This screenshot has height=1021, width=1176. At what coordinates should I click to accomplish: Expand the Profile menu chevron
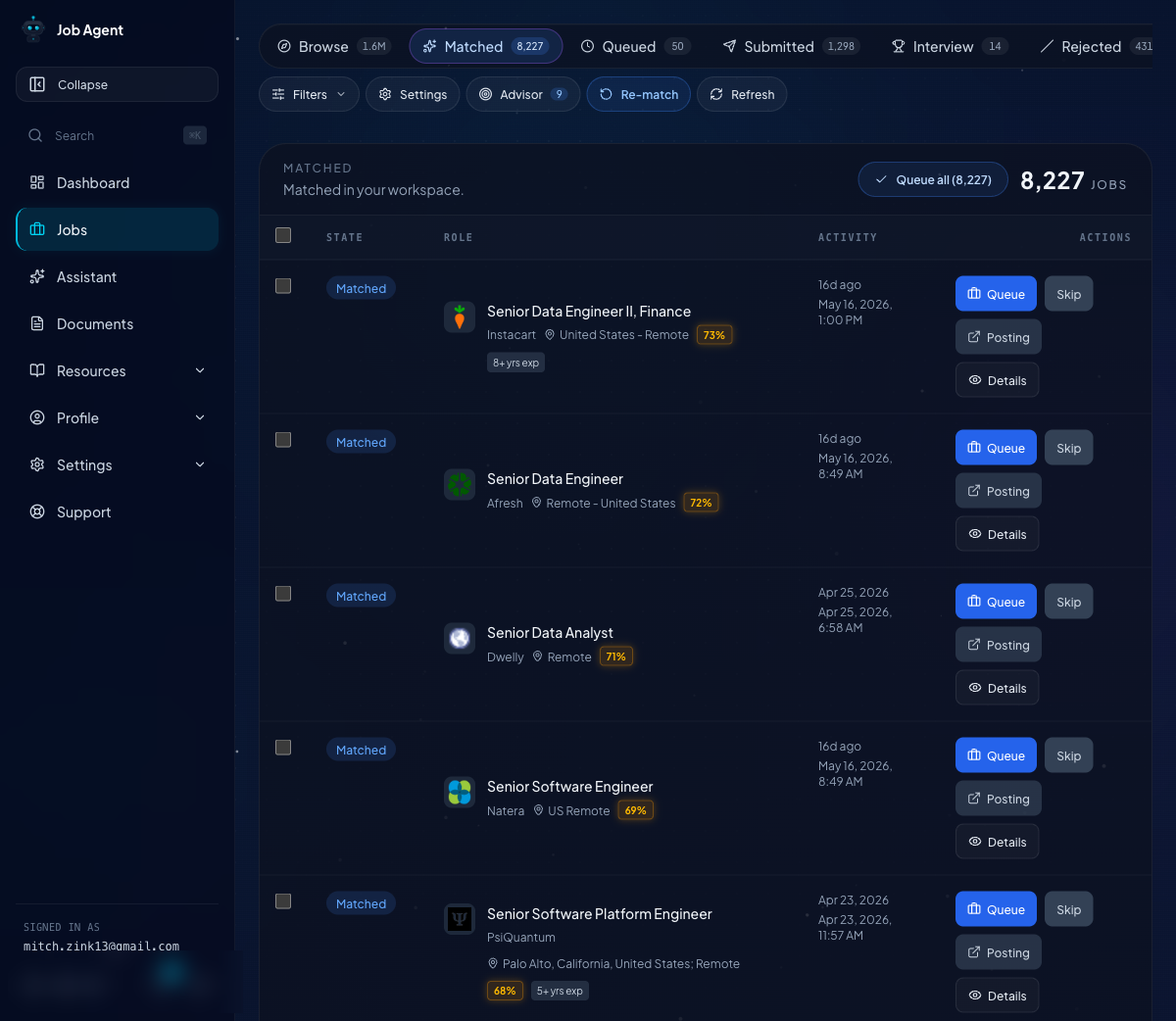pyautogui.click(x=200, y=417)
